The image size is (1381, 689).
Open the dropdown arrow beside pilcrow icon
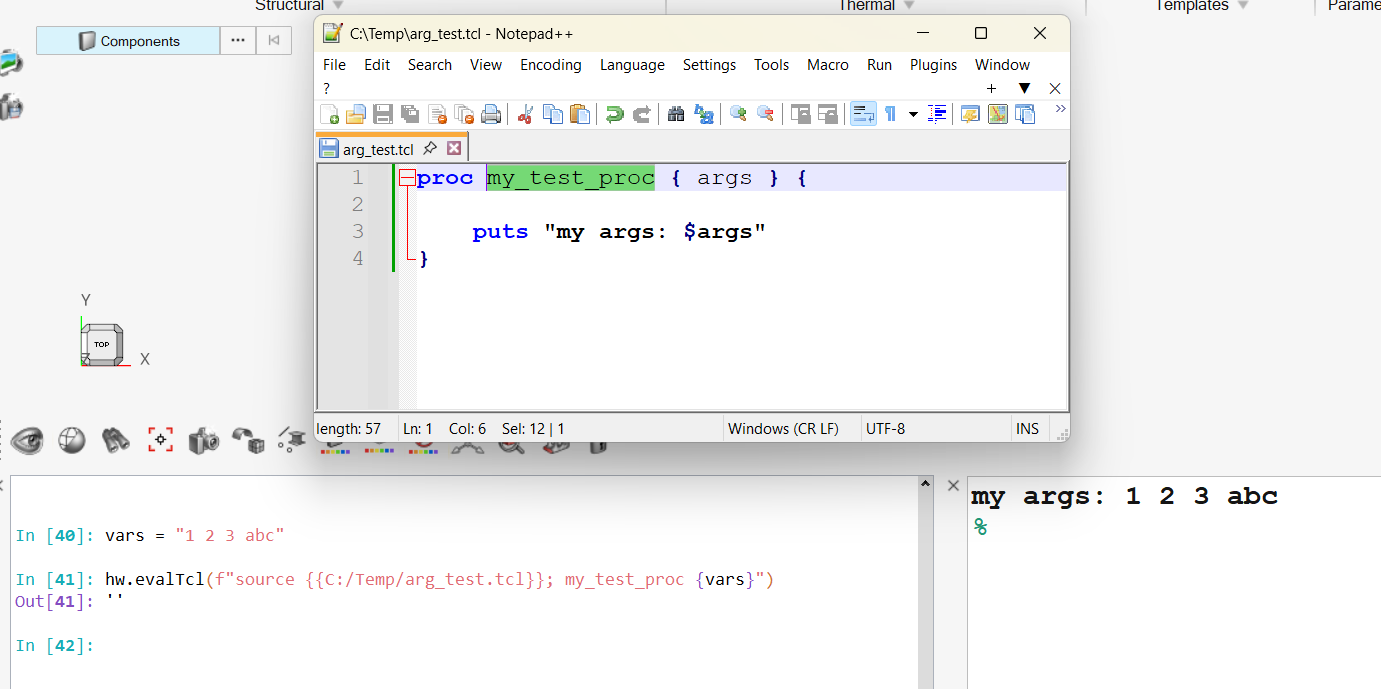(913, 114)
